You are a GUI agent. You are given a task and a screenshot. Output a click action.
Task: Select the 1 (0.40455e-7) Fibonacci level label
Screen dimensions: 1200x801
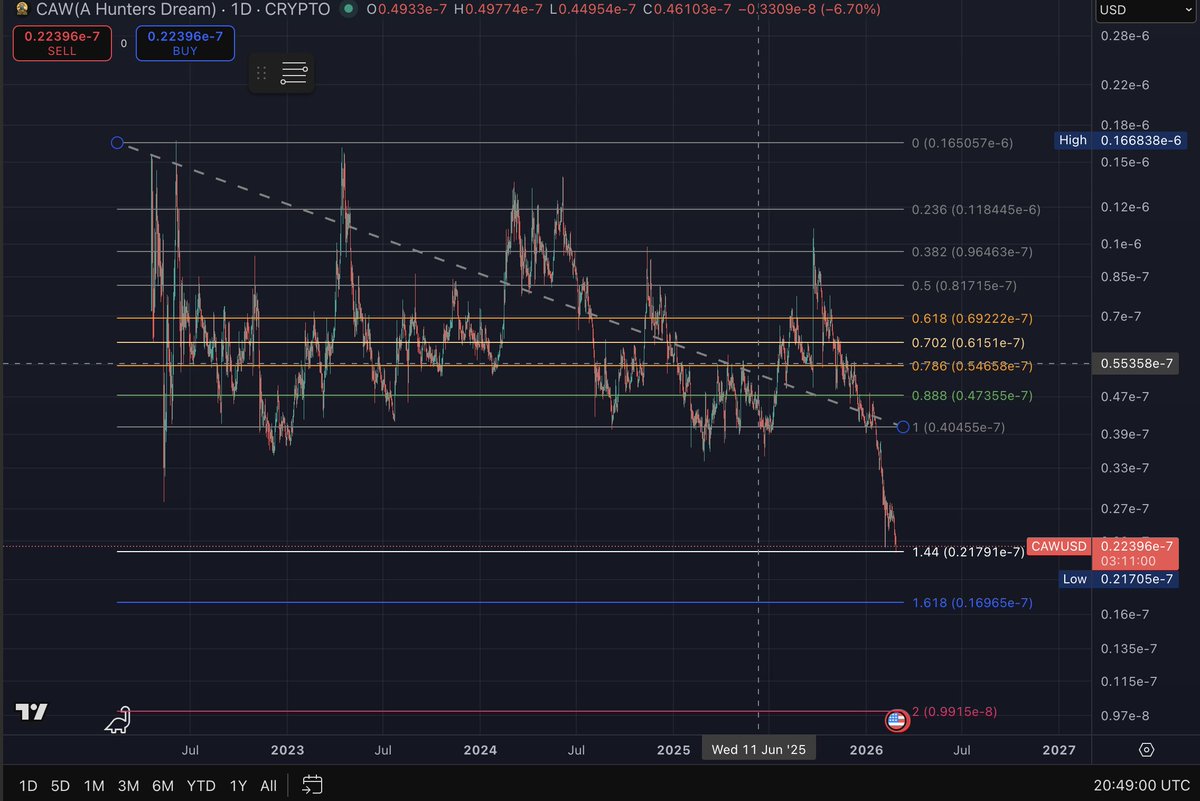coord(958,428)
